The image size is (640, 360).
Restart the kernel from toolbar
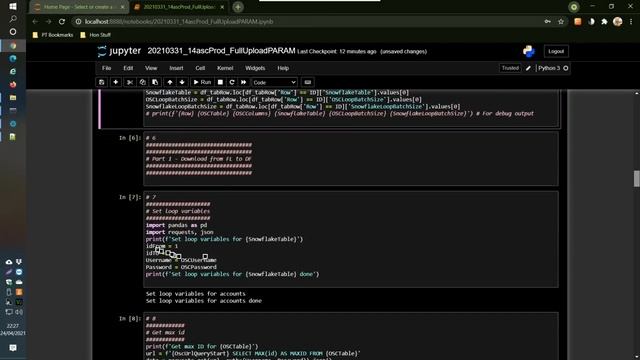(232, 82)
